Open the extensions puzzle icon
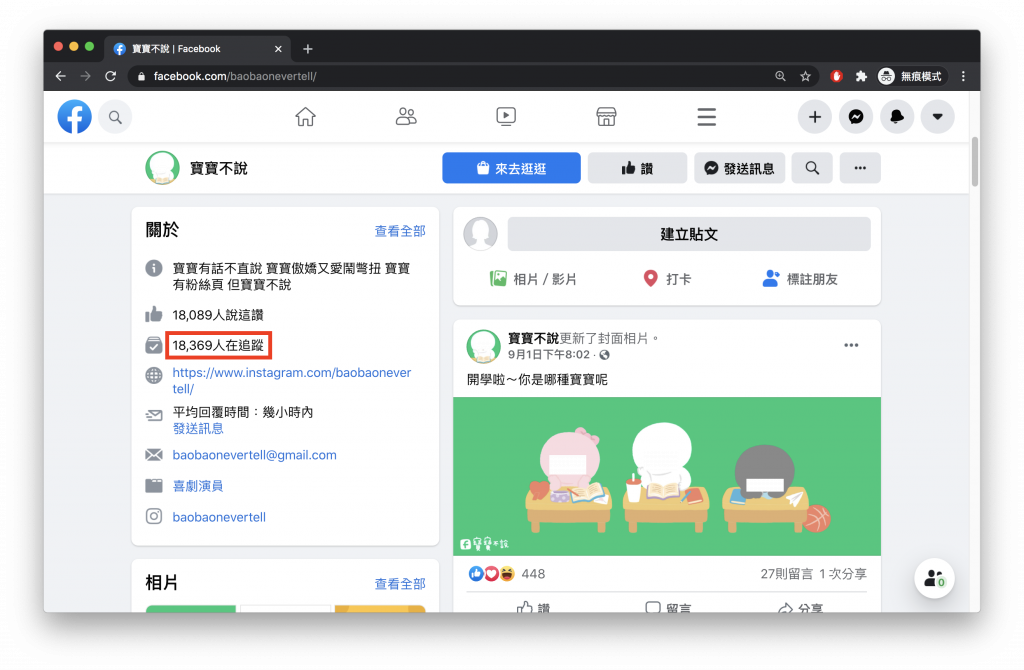Screen dimensions: 1024x670 (861, 76)
